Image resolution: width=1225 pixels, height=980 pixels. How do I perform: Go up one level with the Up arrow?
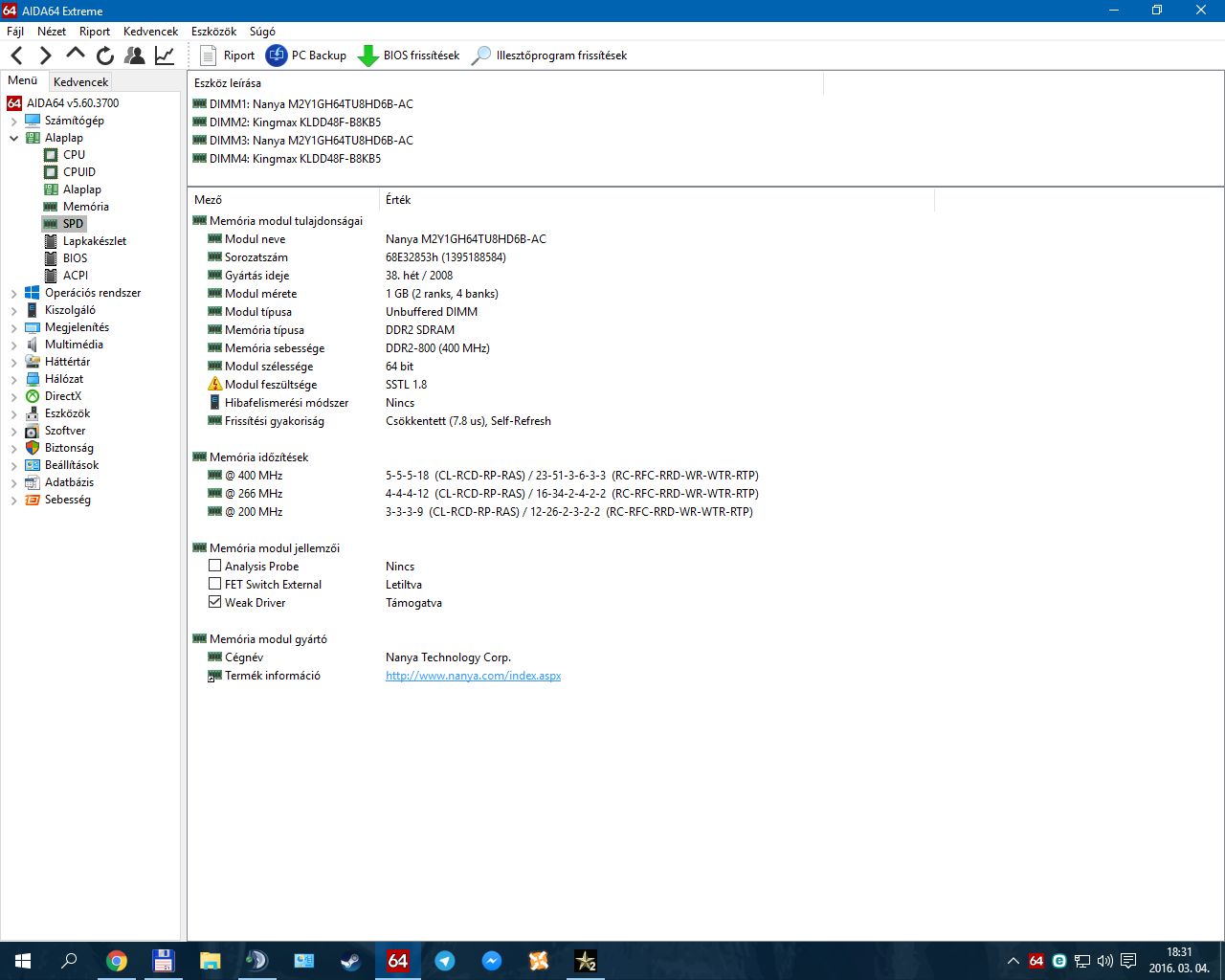tap(76, 54)
